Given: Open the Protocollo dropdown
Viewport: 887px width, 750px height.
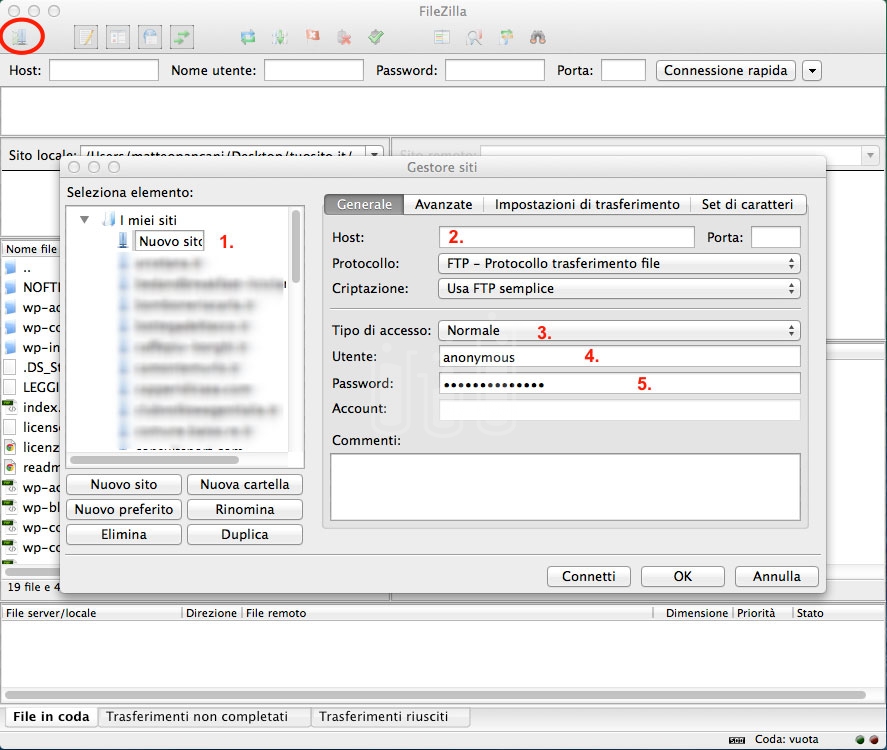Looking at the screenshot, I should click(x=619, y=264).
